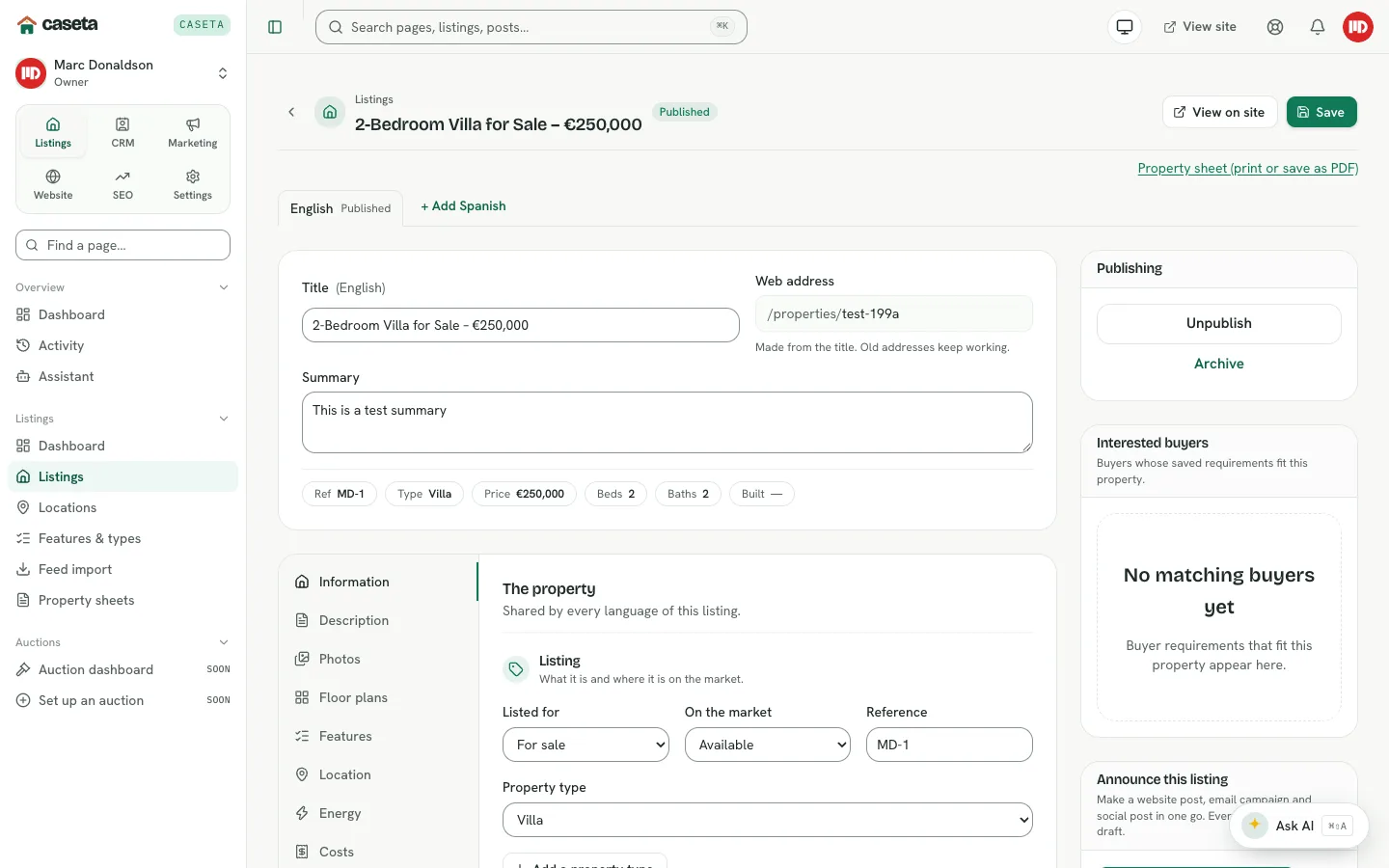
Task: Unpublish the listing
Action: tap(1219, 324)
